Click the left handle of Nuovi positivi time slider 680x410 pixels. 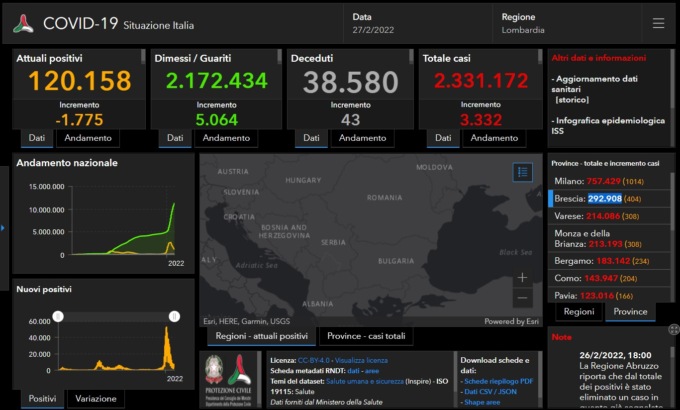(x=58, y=316)
